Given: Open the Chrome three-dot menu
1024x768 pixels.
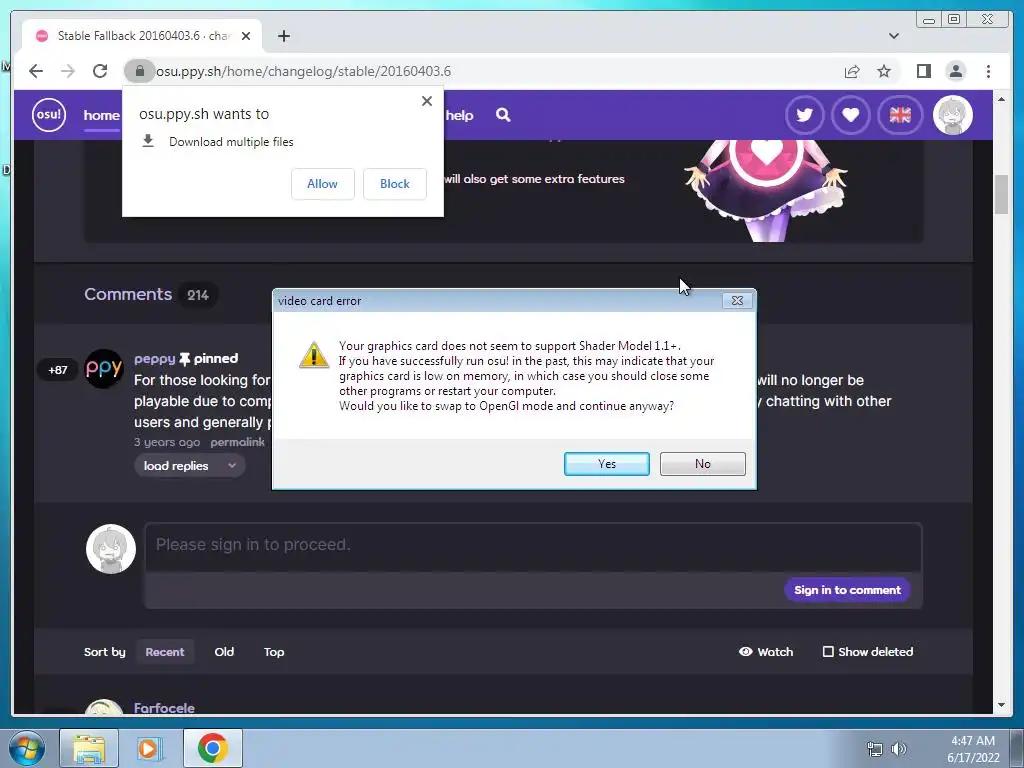Looking at the screenshot, I should [x=988, y=71].
